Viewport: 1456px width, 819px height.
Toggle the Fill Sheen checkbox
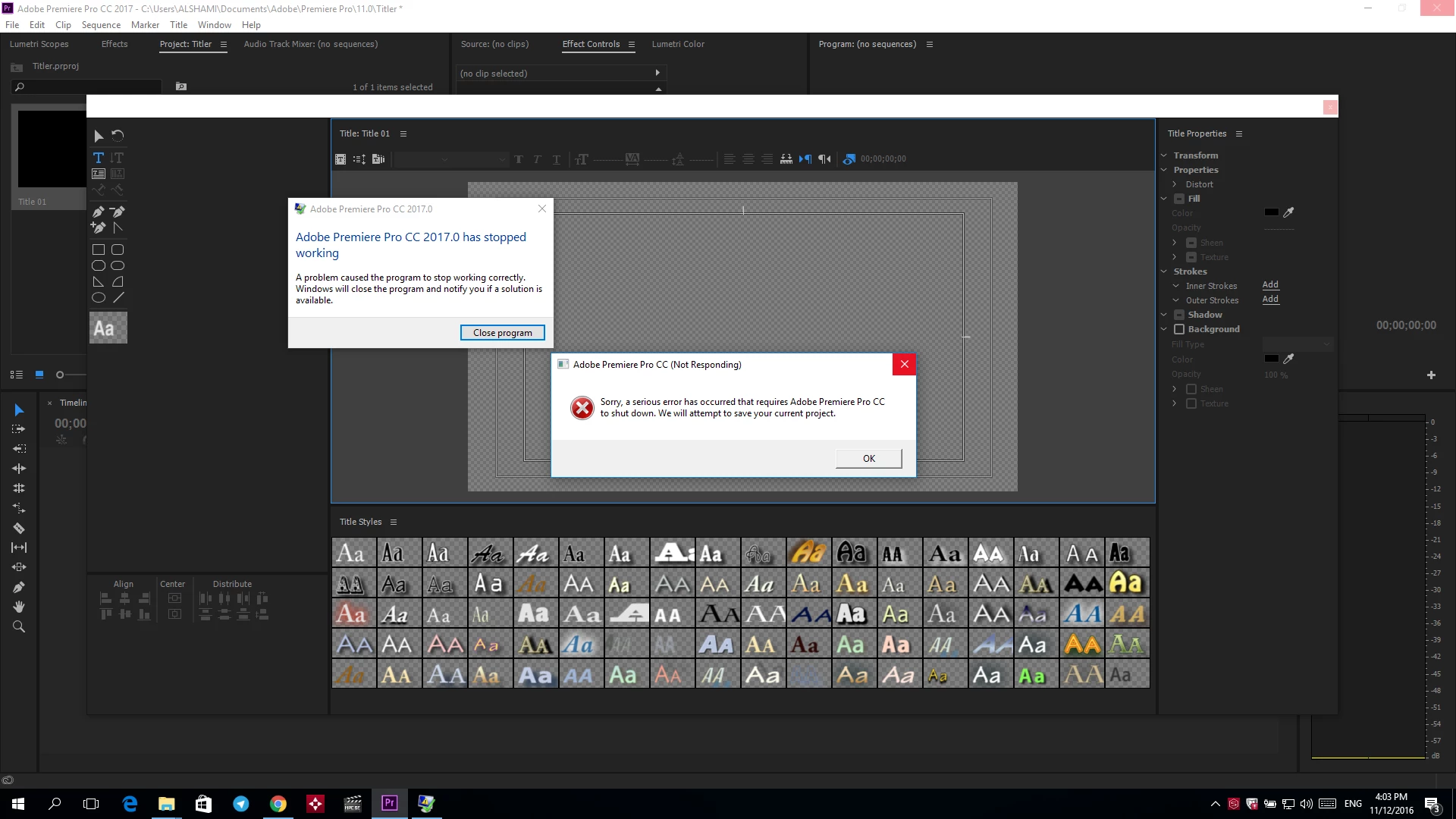(1191, 243)
